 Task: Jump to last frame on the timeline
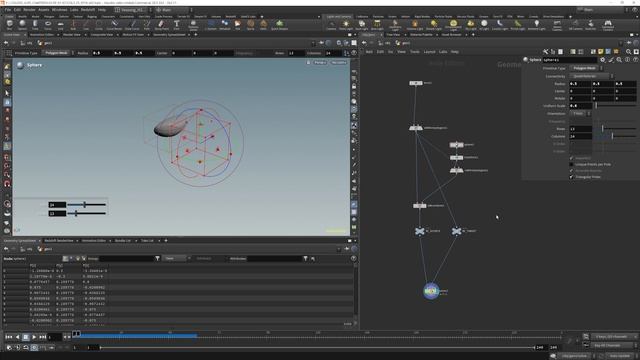[x=42, y=337]
